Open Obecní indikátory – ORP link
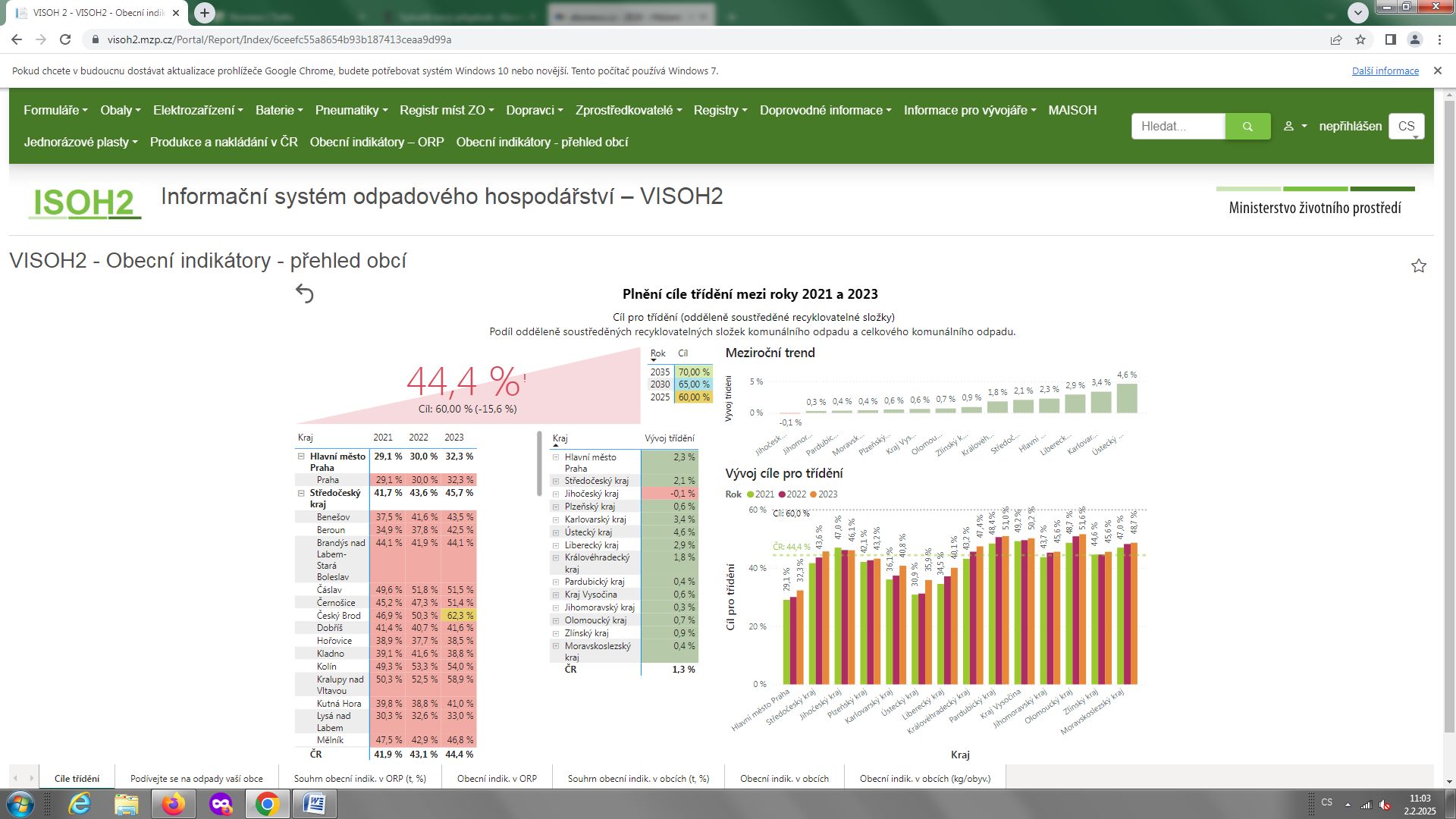 coord(377,142)
